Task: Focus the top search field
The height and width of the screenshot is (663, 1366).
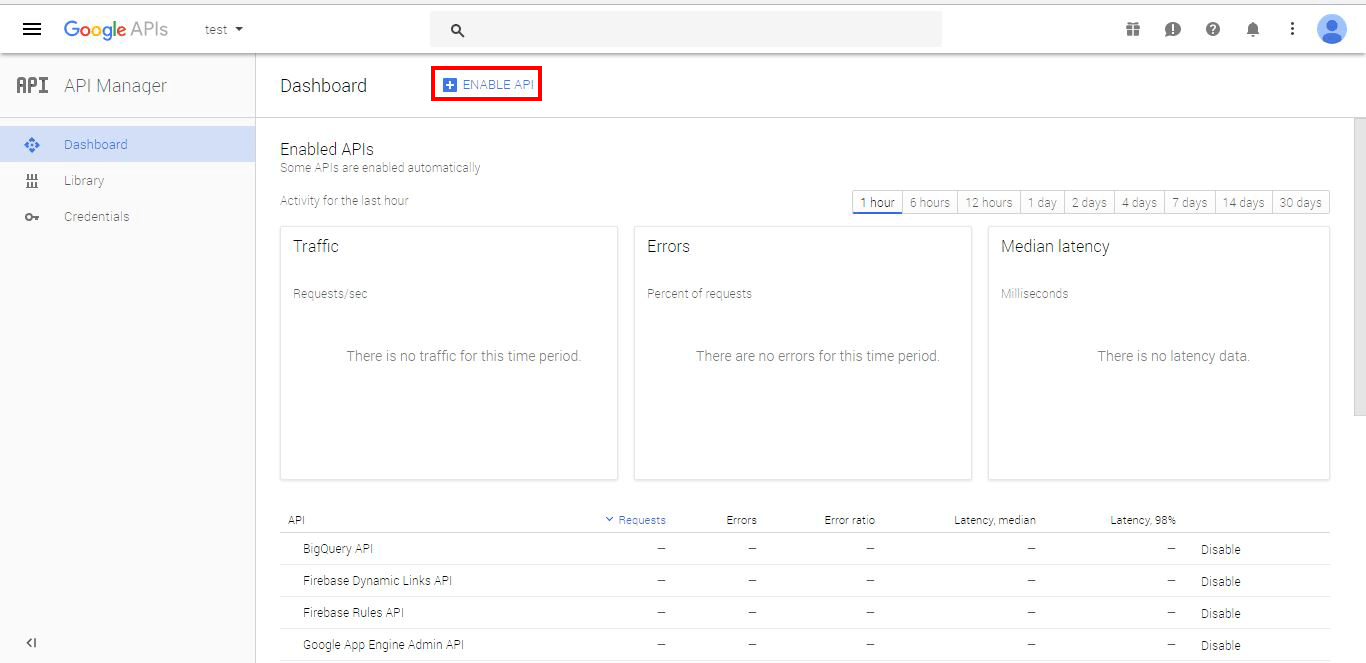Action: (x=686, y=29)
